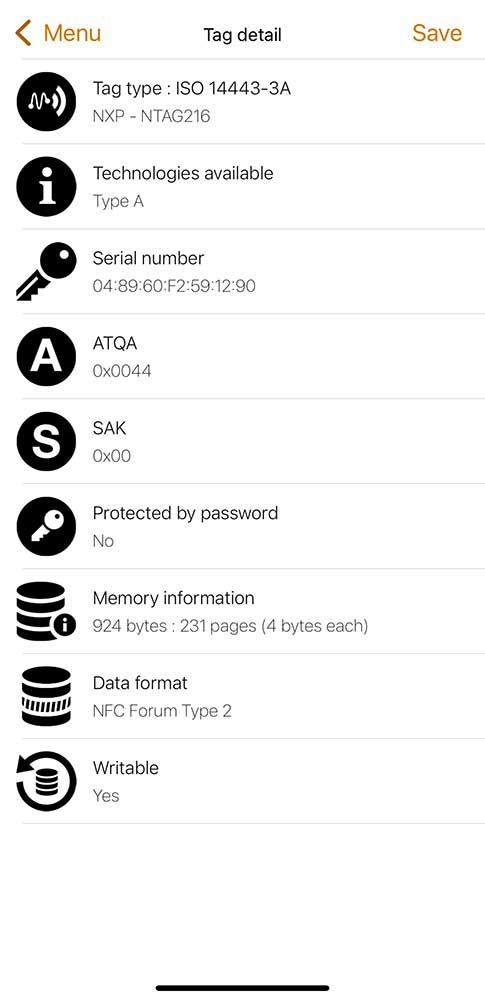Tap the letter A ATQA icon
This screenshot has height=1000, width=485.
(x=47, y=357)
